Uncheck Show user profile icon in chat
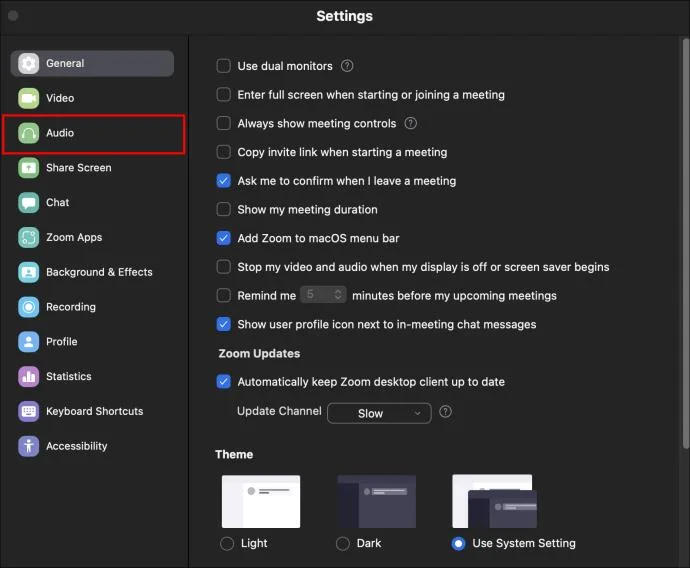 pyautogui.click(x=224, y=324)
